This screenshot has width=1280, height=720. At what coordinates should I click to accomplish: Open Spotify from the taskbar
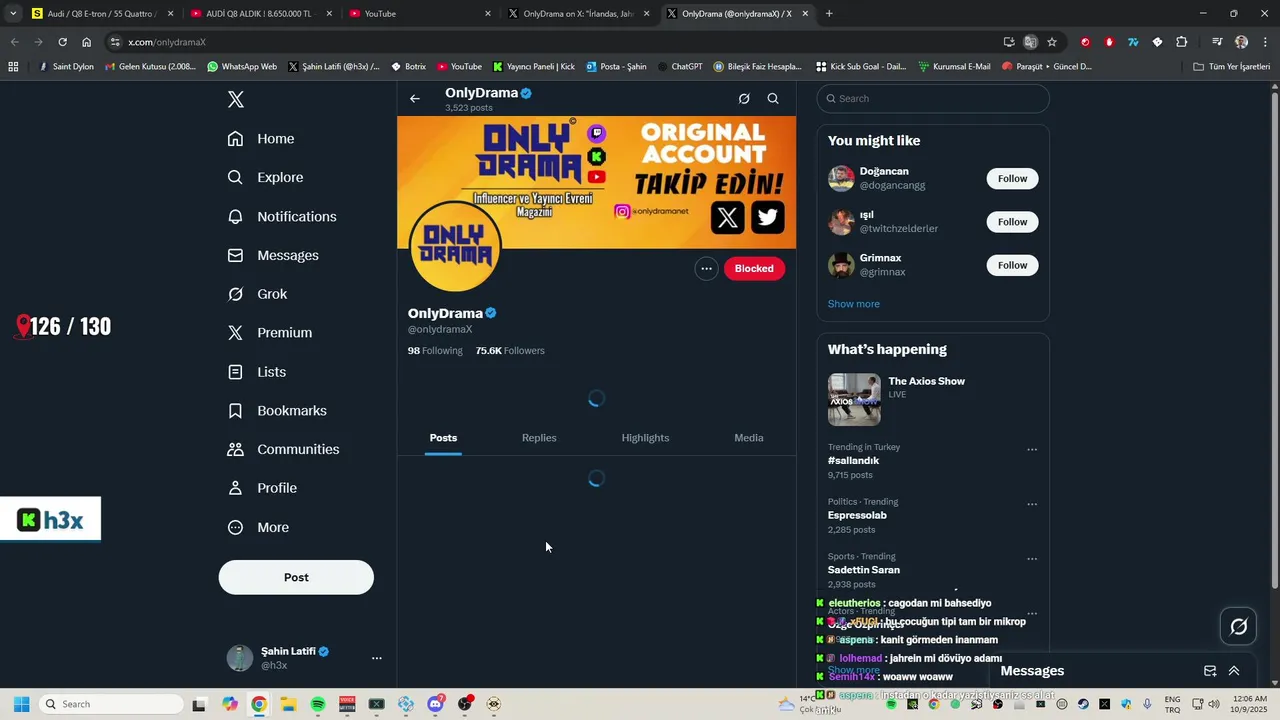pos(318,704)
